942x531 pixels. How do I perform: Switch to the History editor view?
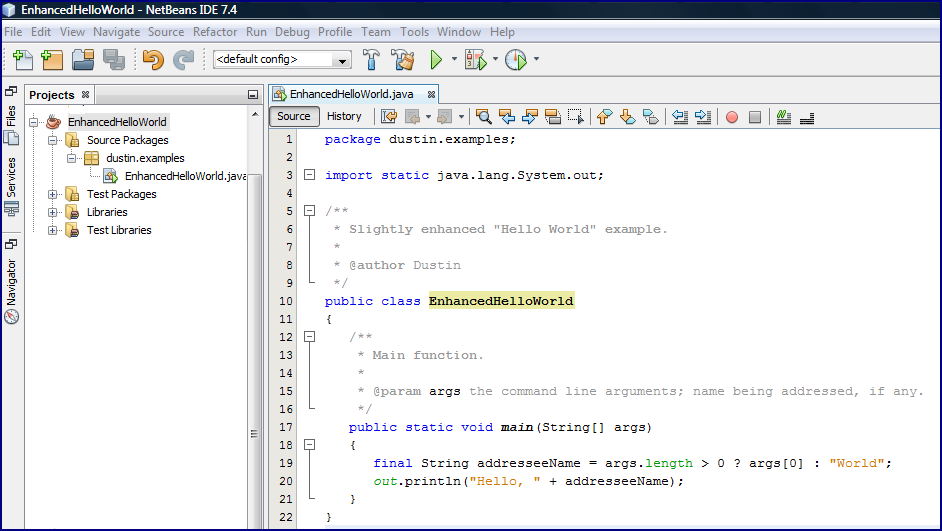(x=344, y=117)
